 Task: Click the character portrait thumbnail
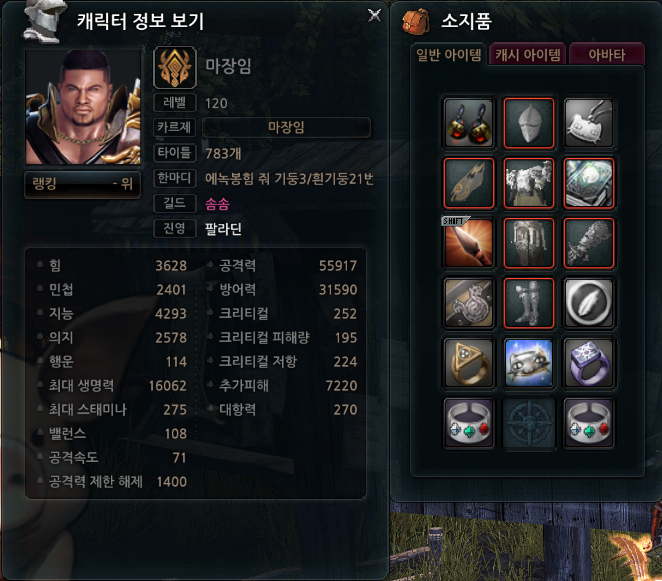coord(83,107)
